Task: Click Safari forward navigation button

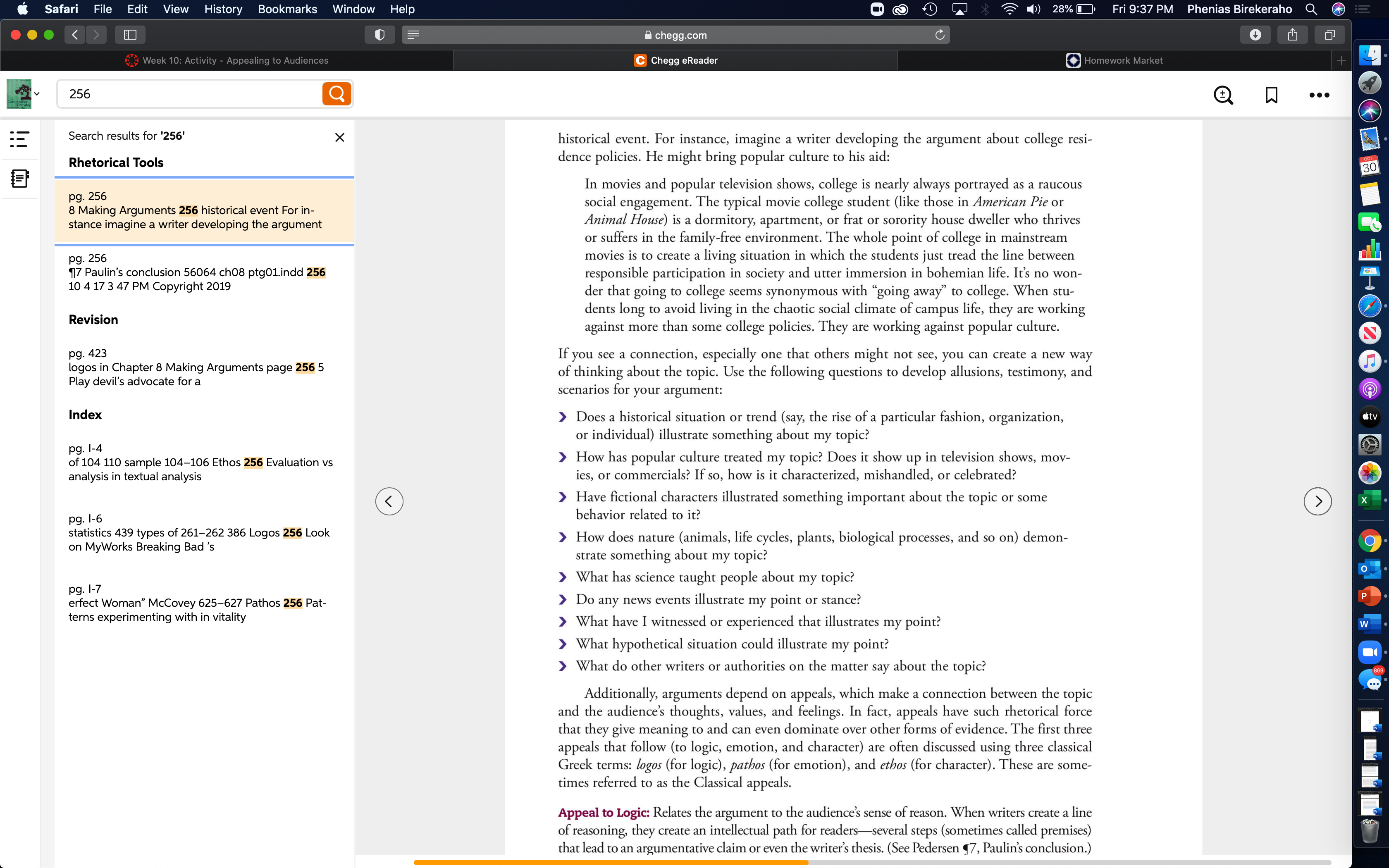Action: pyautogui.click(x=96, y=34)
